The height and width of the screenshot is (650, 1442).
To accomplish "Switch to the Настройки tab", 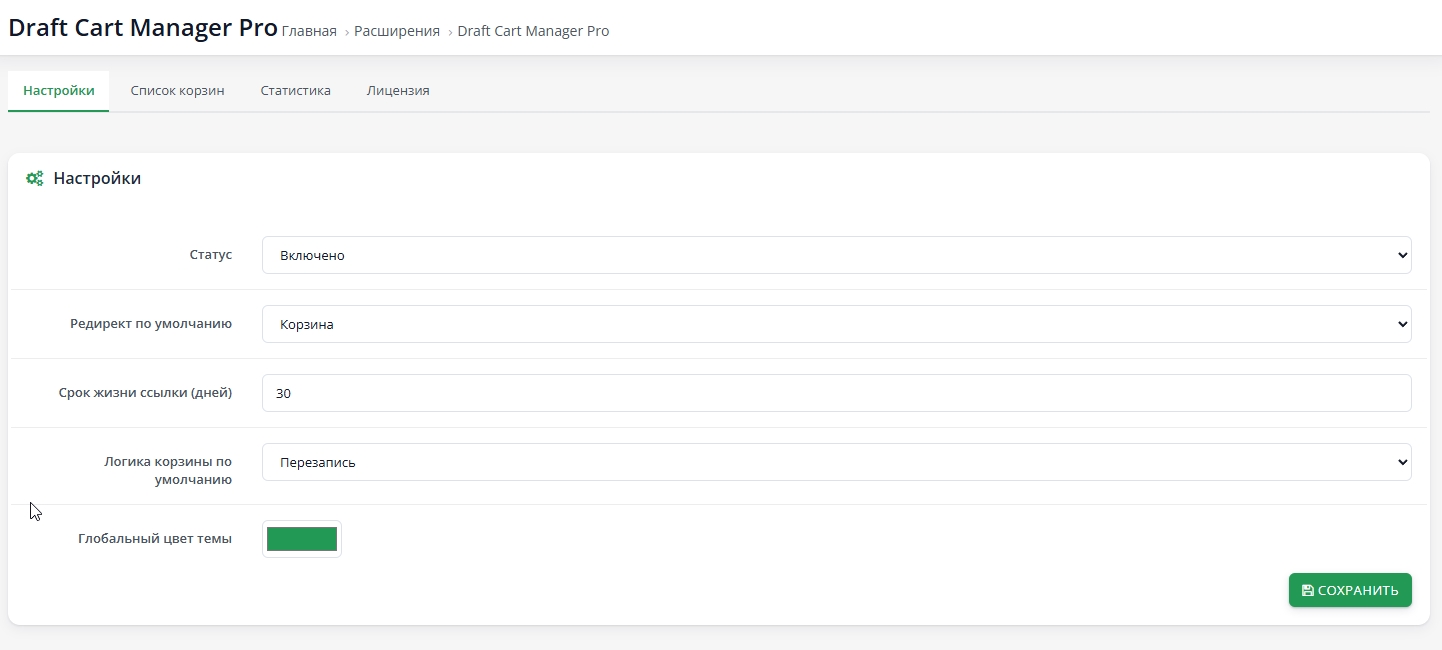I will (59, 91).
